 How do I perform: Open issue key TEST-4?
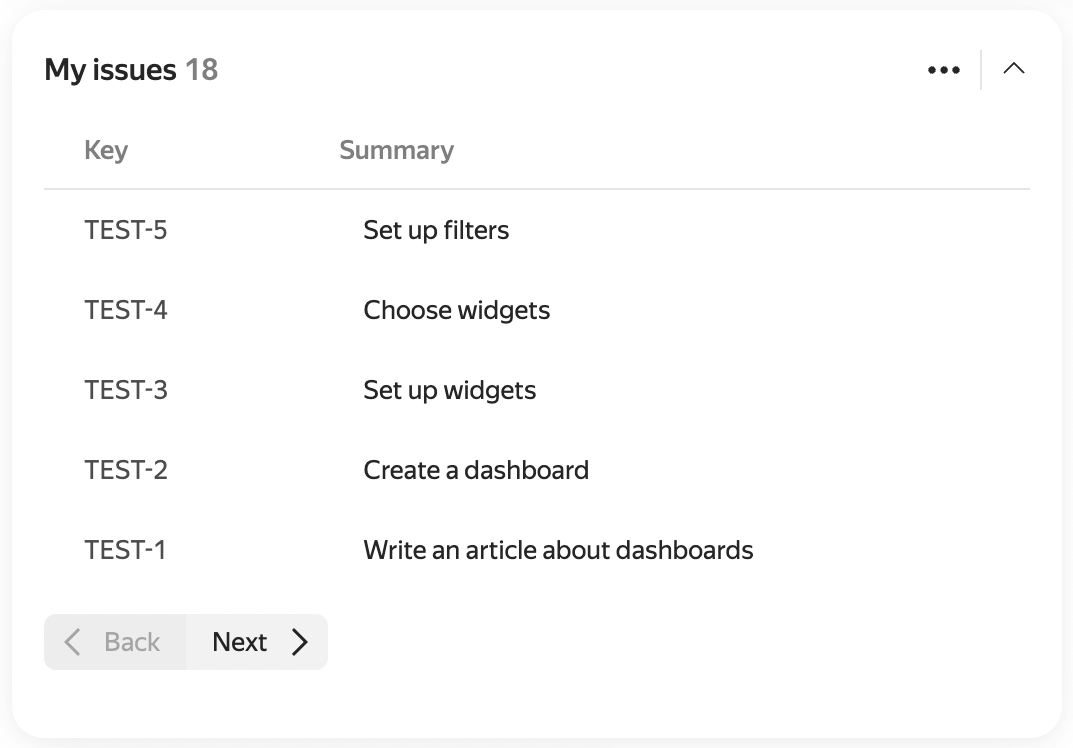click(x=126, y=311)
